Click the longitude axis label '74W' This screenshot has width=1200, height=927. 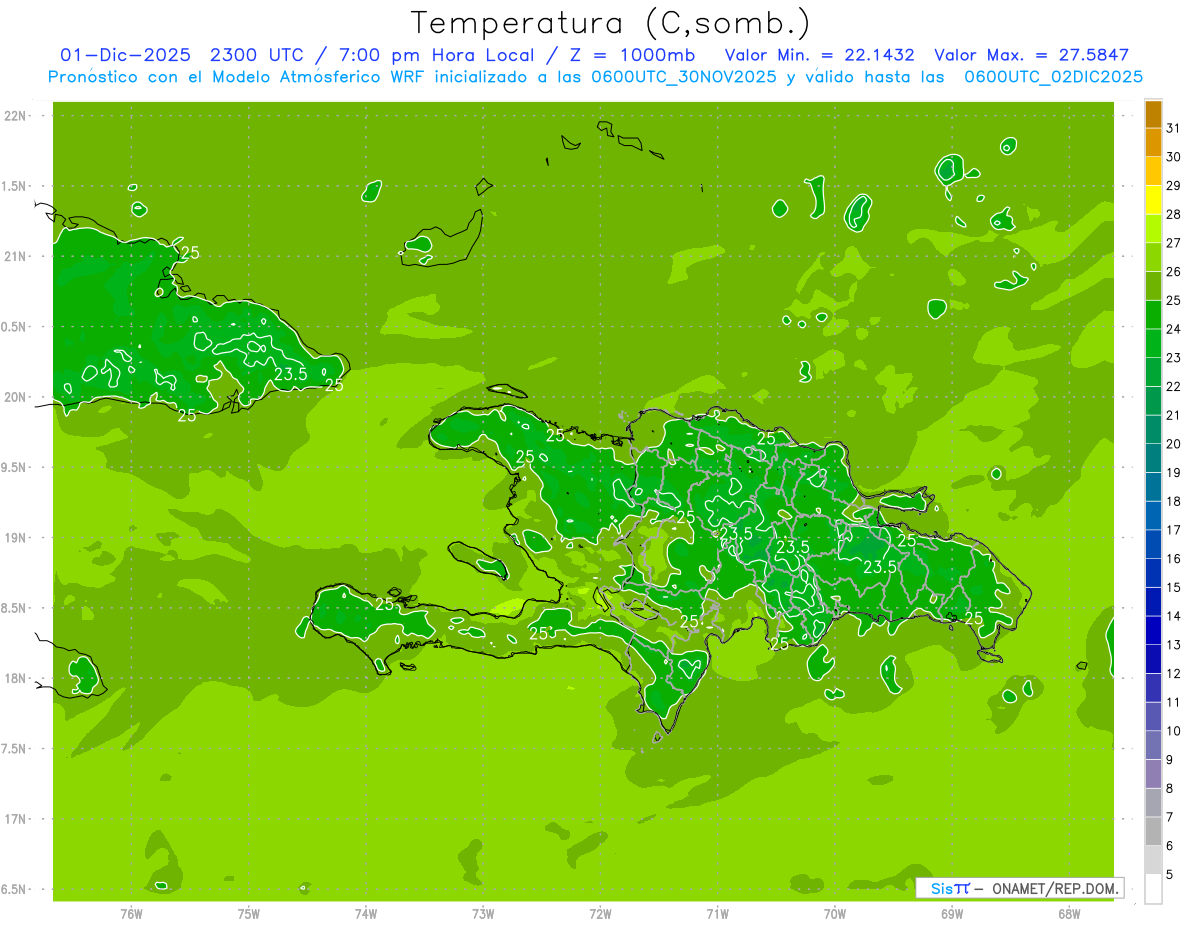pos(365,914)
